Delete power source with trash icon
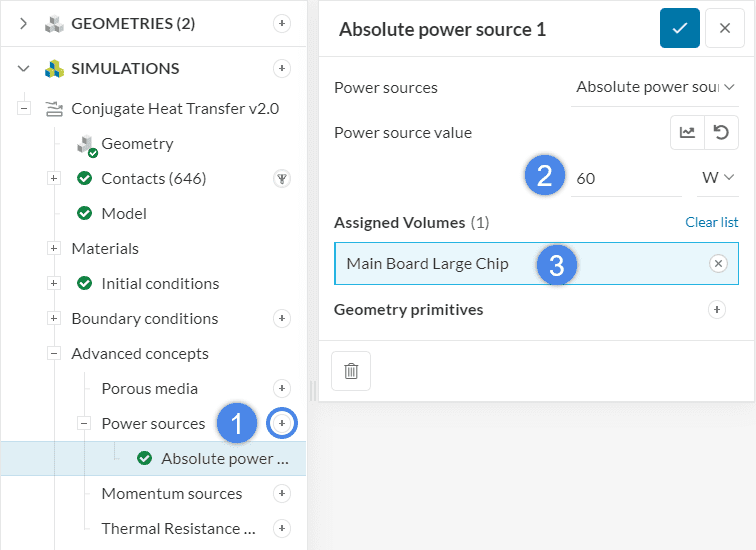Screen dimensions: 756x550 point(351,371)
